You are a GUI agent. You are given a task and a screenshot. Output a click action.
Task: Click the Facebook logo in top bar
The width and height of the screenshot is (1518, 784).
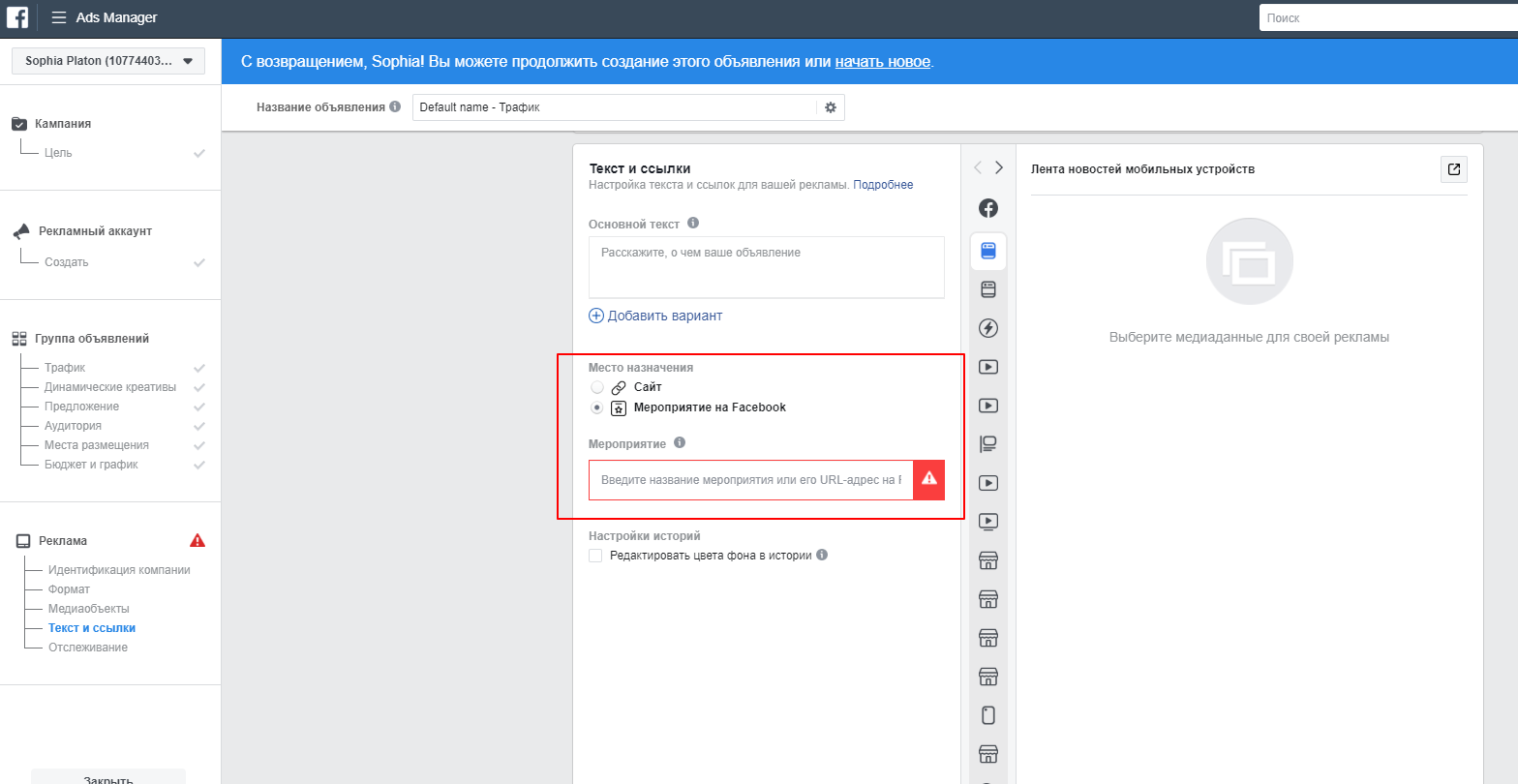(17, 17)
